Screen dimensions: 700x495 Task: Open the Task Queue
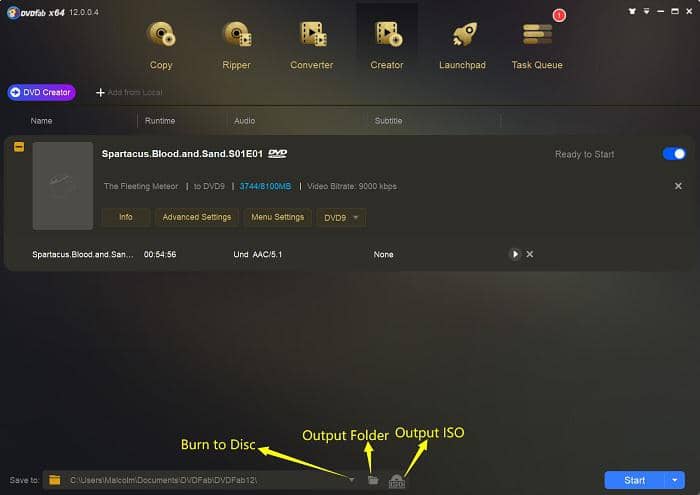tap(537, 45)
